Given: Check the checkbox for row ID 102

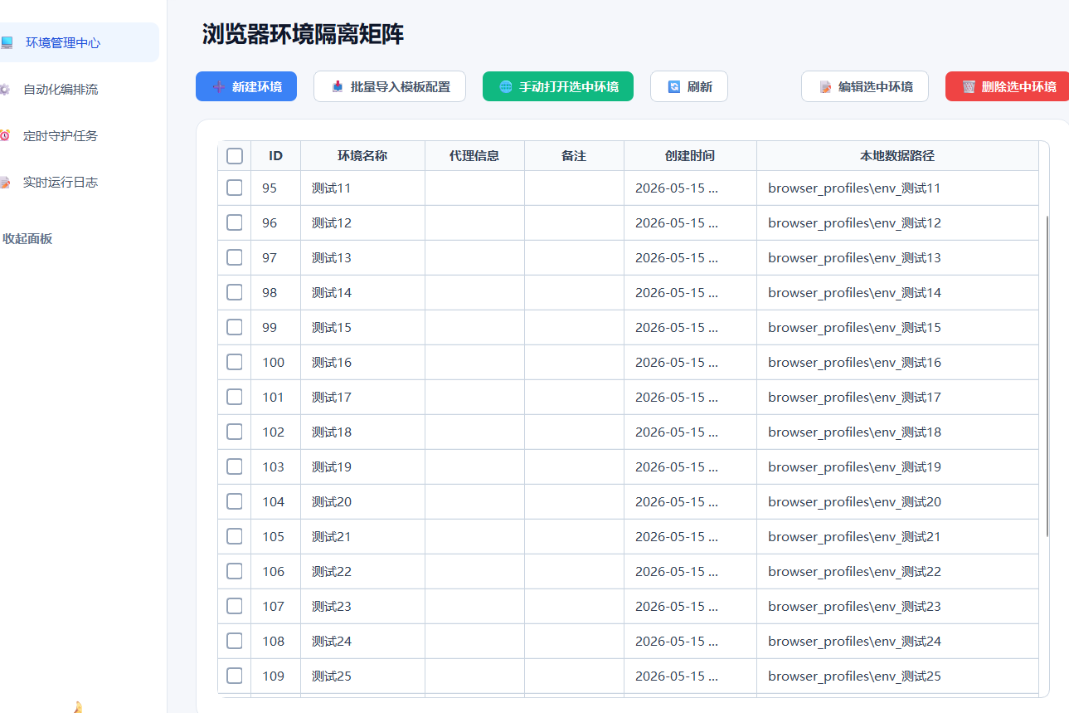Looking at the screenshot, I should click(235, 431).
